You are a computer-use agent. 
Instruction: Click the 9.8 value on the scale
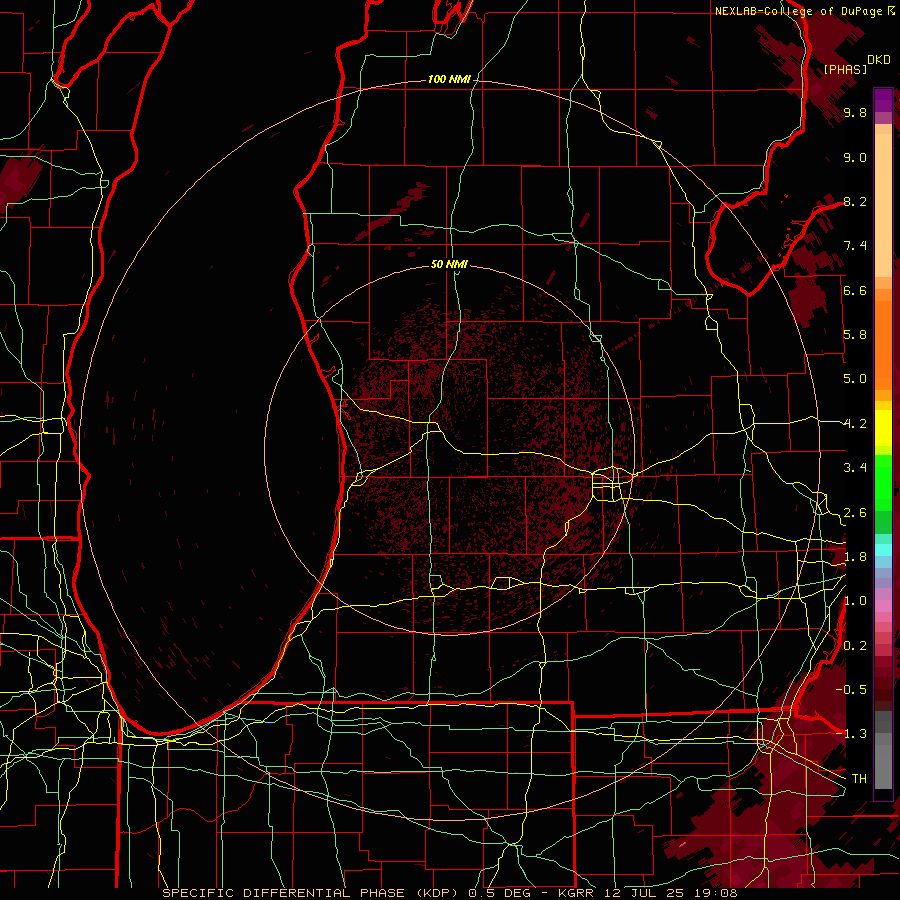pyautogui.click(x=855, y=112)
